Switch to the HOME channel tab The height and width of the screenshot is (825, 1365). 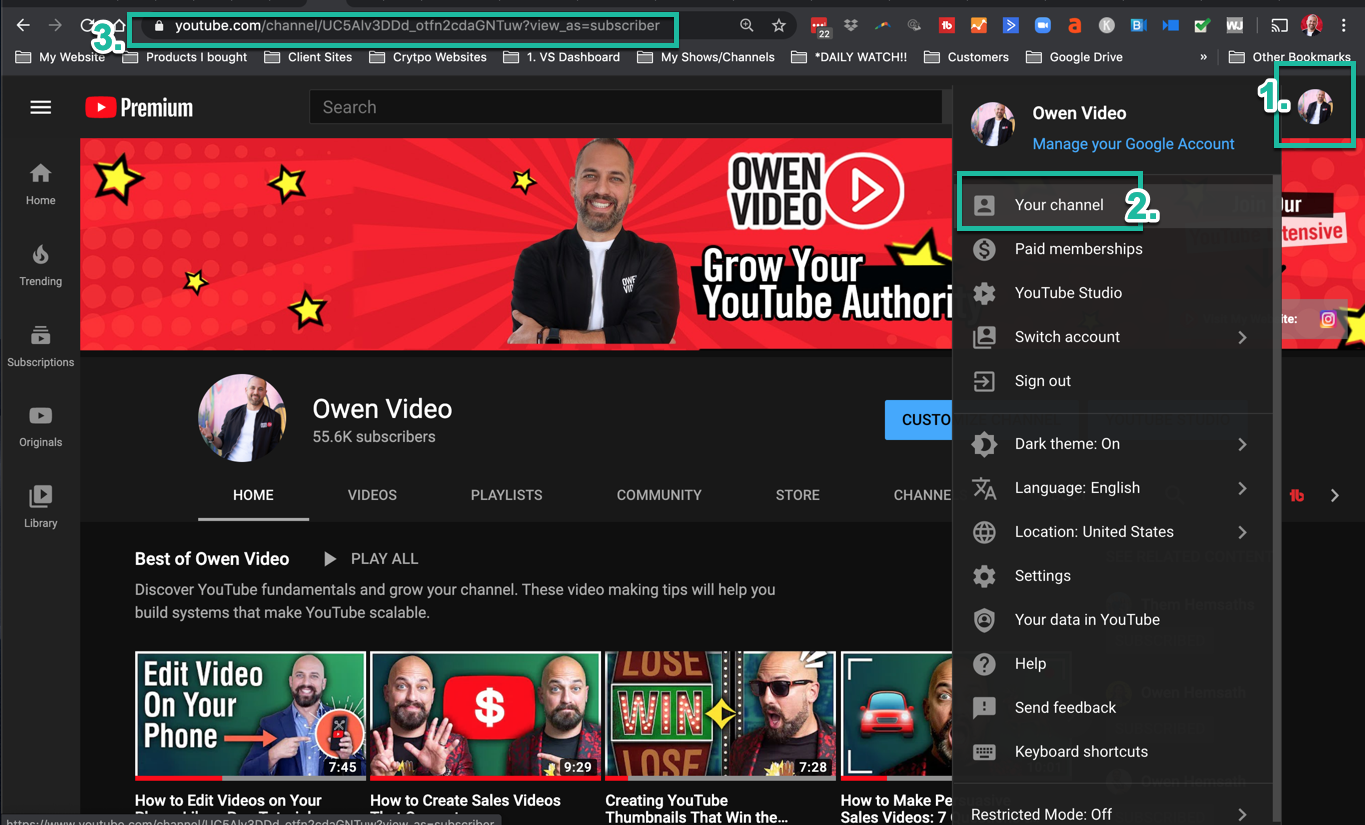tap(253, 495)
